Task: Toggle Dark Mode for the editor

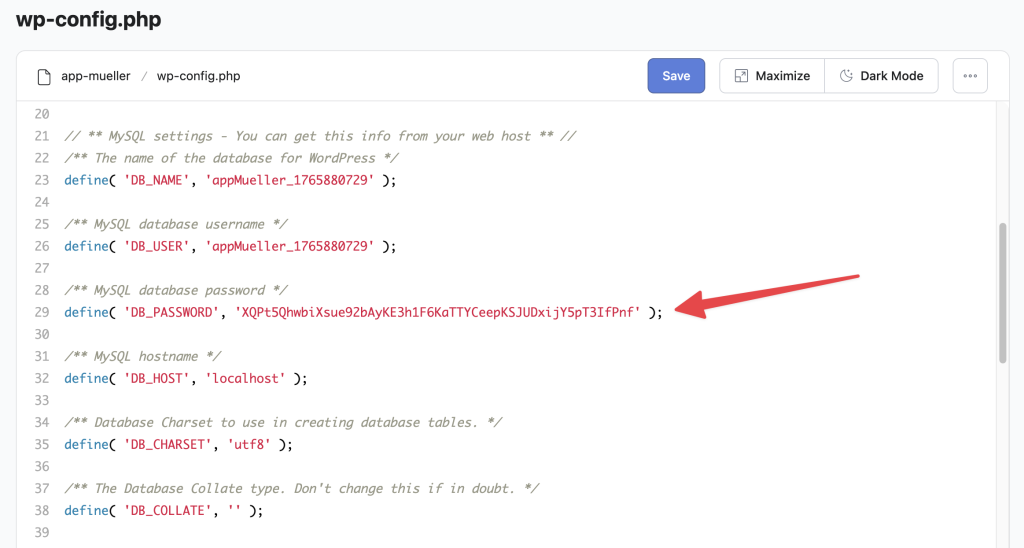Action: click(x=881, y=76)
